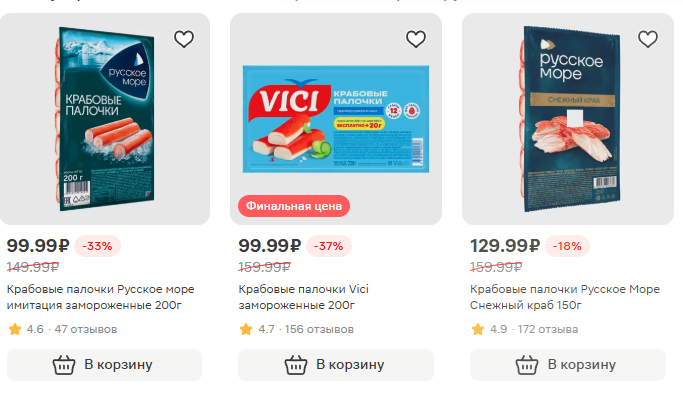Add Снежный краб 150г to cart
The height and width of the screenshot is (406, 683).
[x=568, y=365]
